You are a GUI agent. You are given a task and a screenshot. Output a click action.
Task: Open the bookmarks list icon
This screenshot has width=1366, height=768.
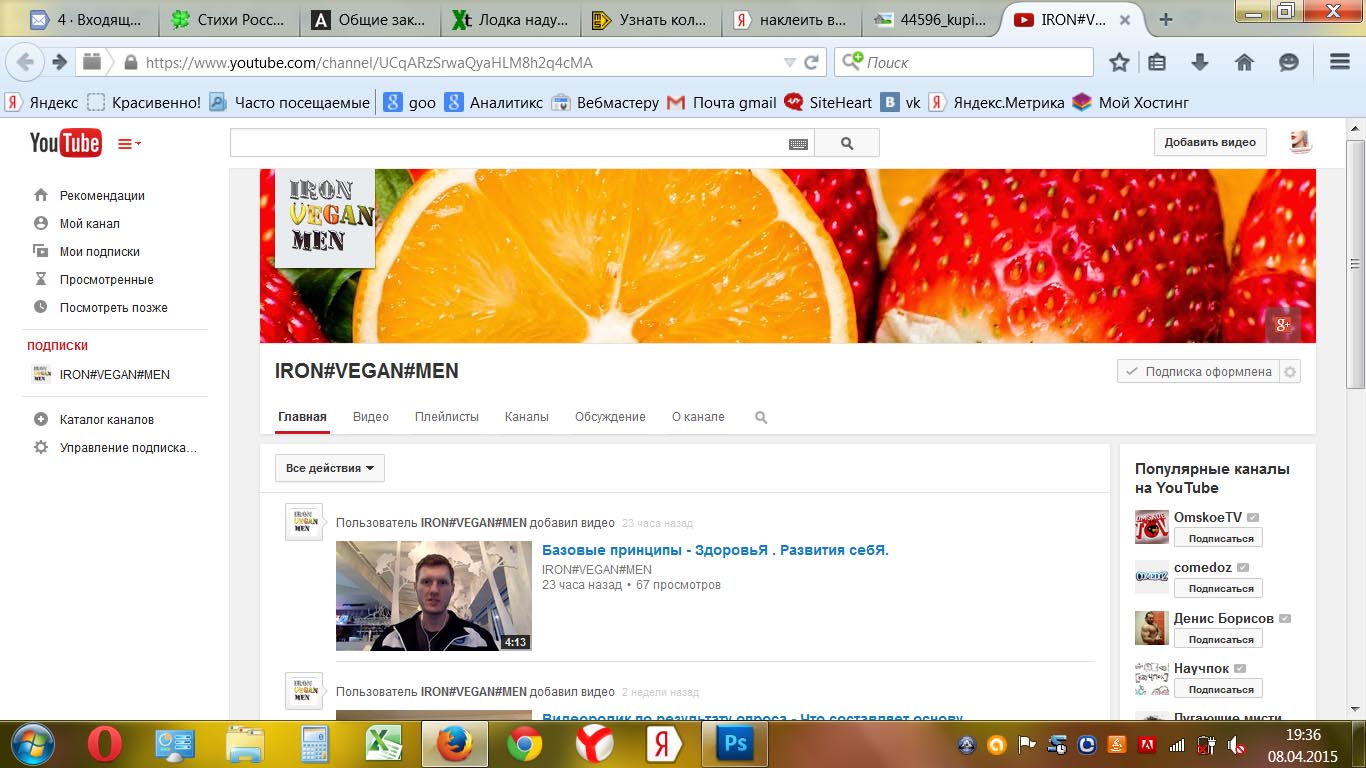1157,62
